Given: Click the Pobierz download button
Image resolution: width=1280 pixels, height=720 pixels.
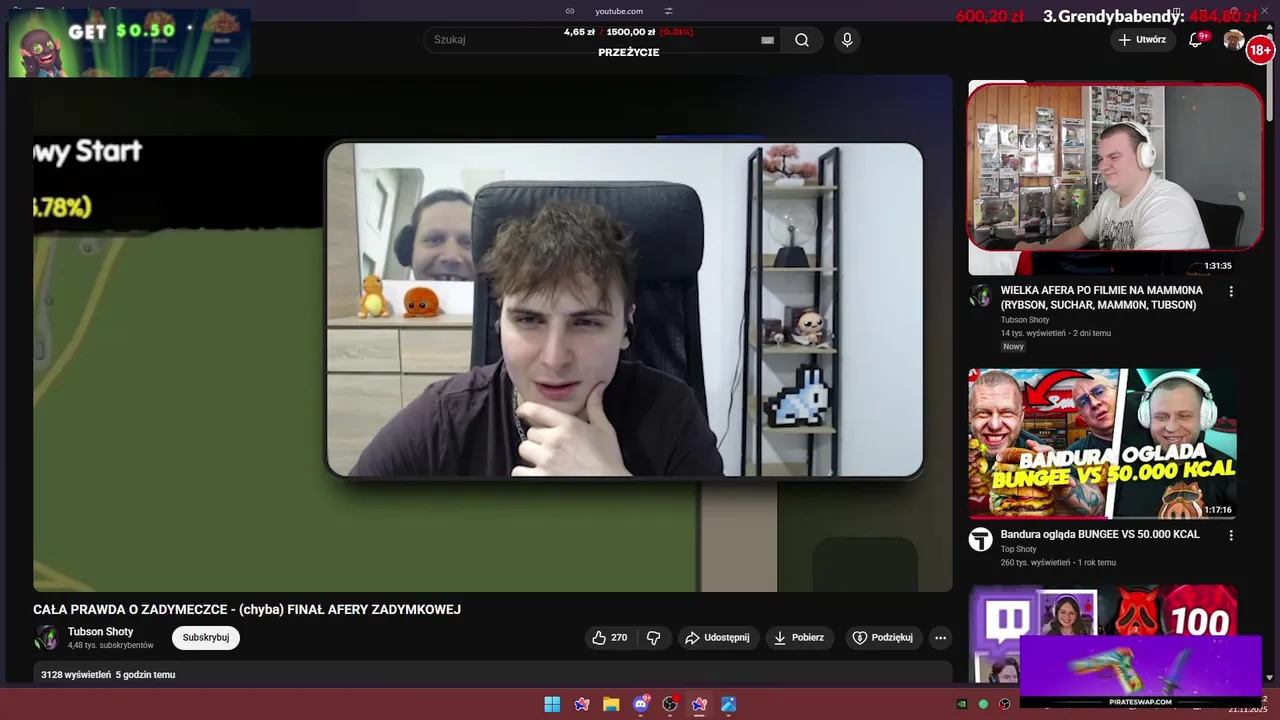Looking at the screenshot, I should pos(799,638).
